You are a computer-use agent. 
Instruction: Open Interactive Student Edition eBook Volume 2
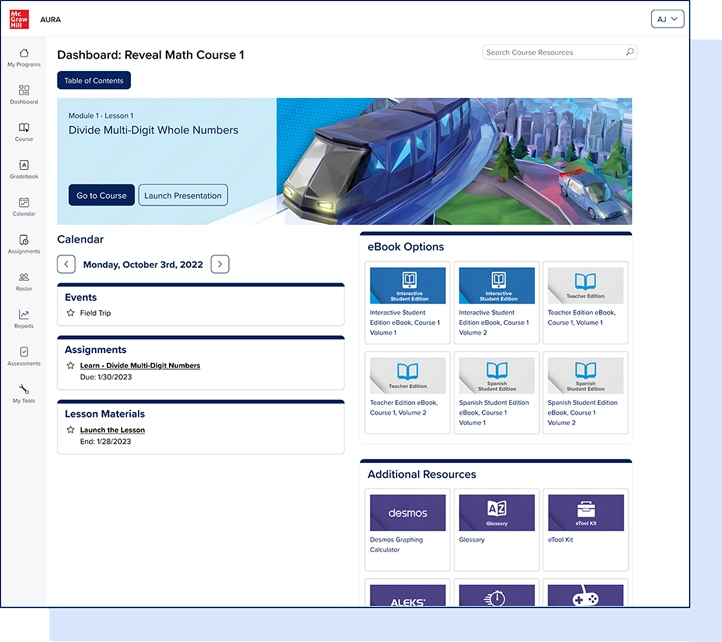[496, 303]
